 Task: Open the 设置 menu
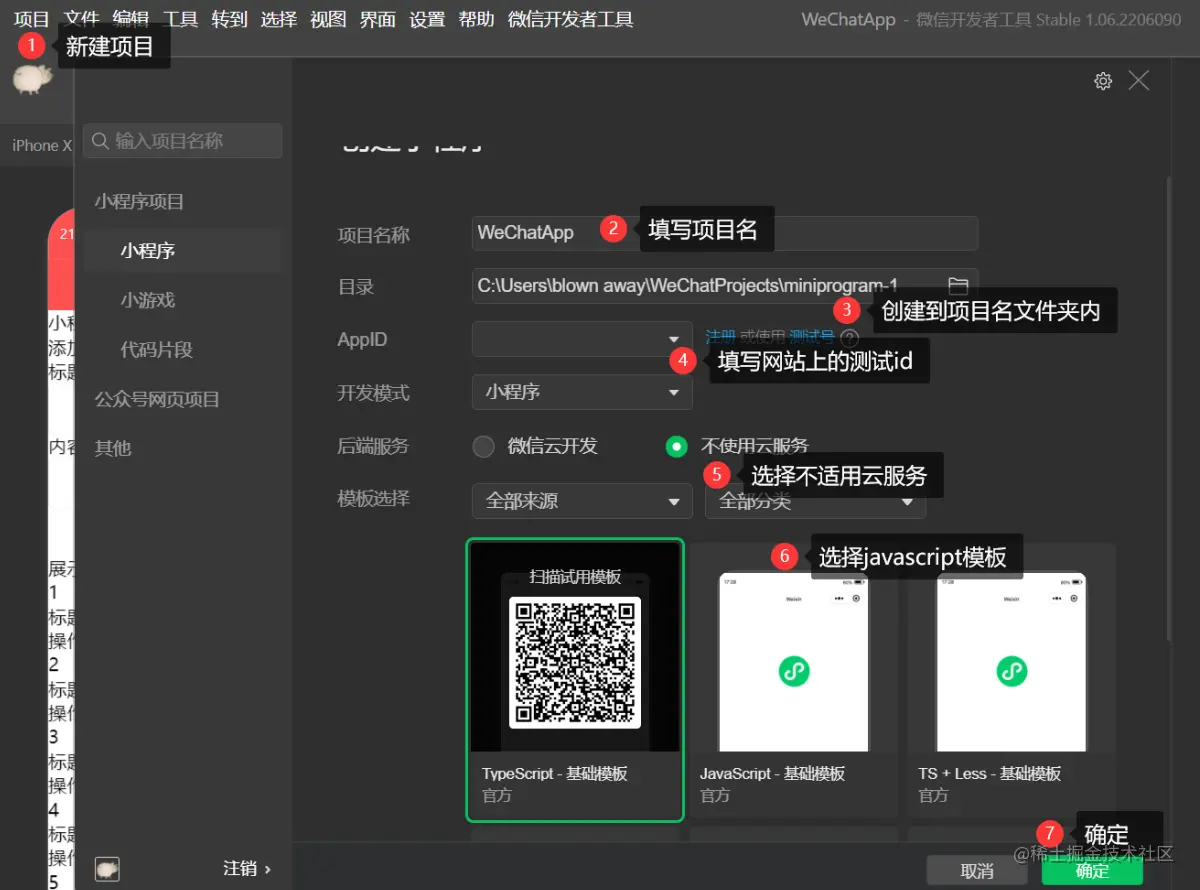427,19
